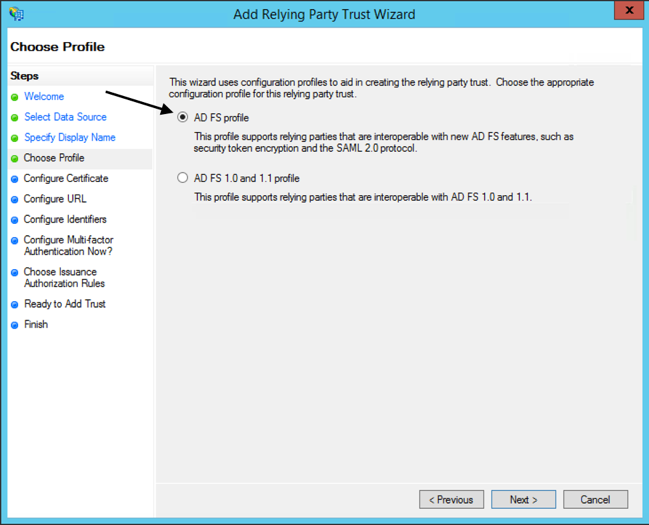This screenshot has height=525, width=649.
Task: Click the Configure Certificate step text
Action: point(66,178)
